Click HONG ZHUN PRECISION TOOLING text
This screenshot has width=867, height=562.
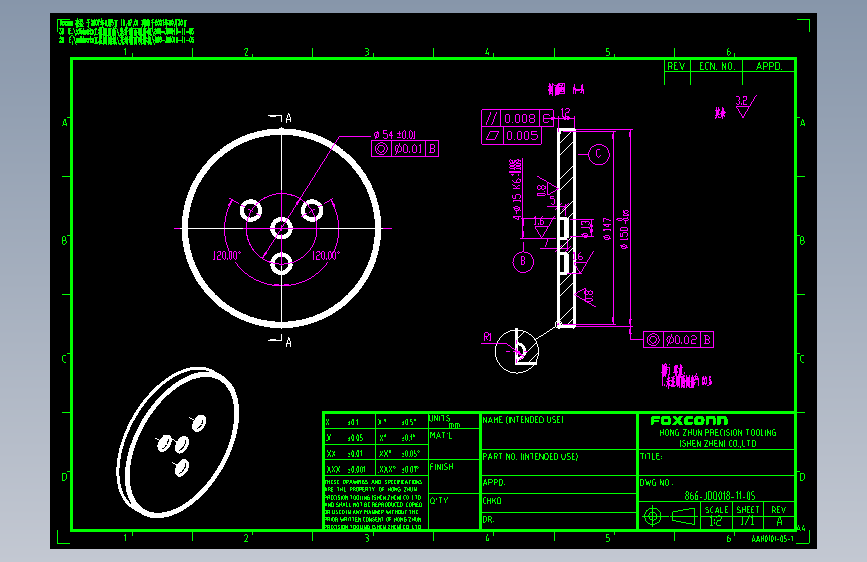[718, 433]
